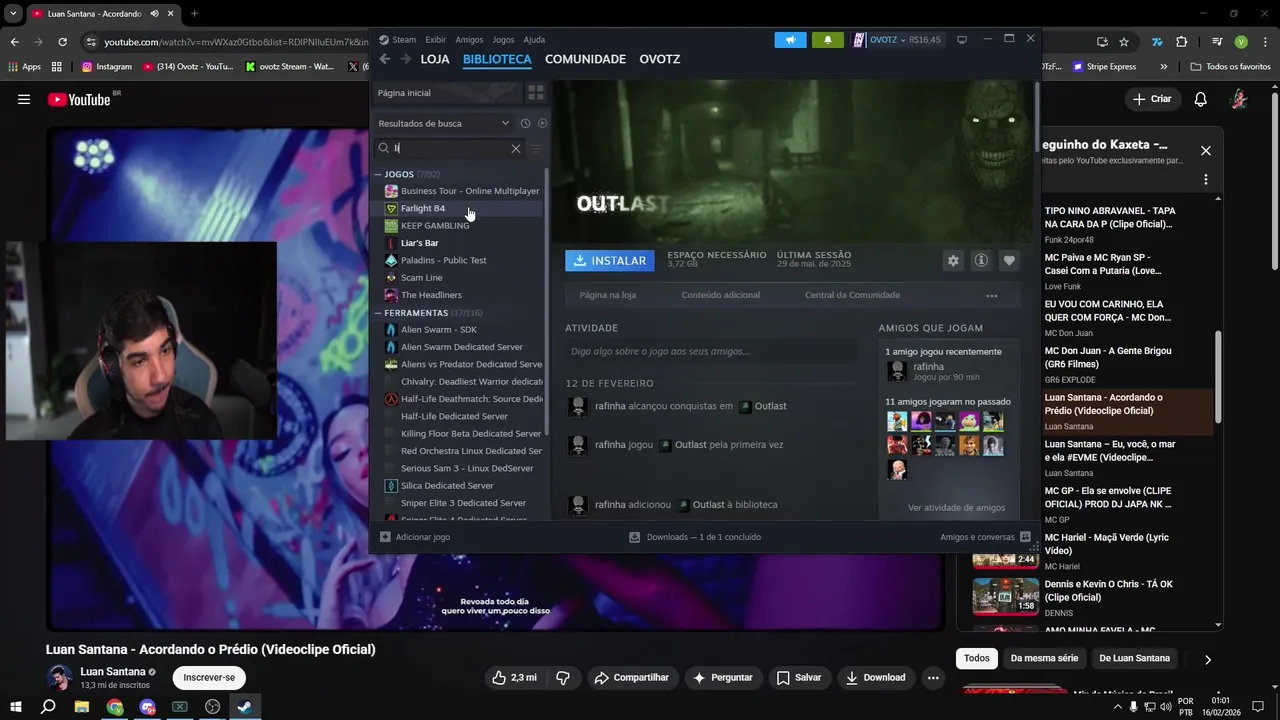Open OVOTZ profile tab in Steam

pos(659,59)
